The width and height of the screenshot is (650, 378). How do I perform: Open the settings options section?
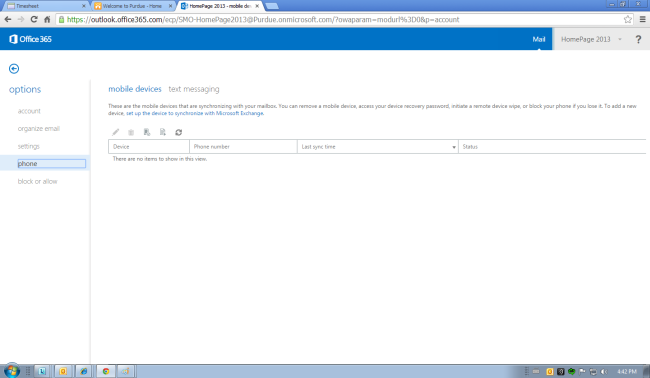(x=29, y=146)
